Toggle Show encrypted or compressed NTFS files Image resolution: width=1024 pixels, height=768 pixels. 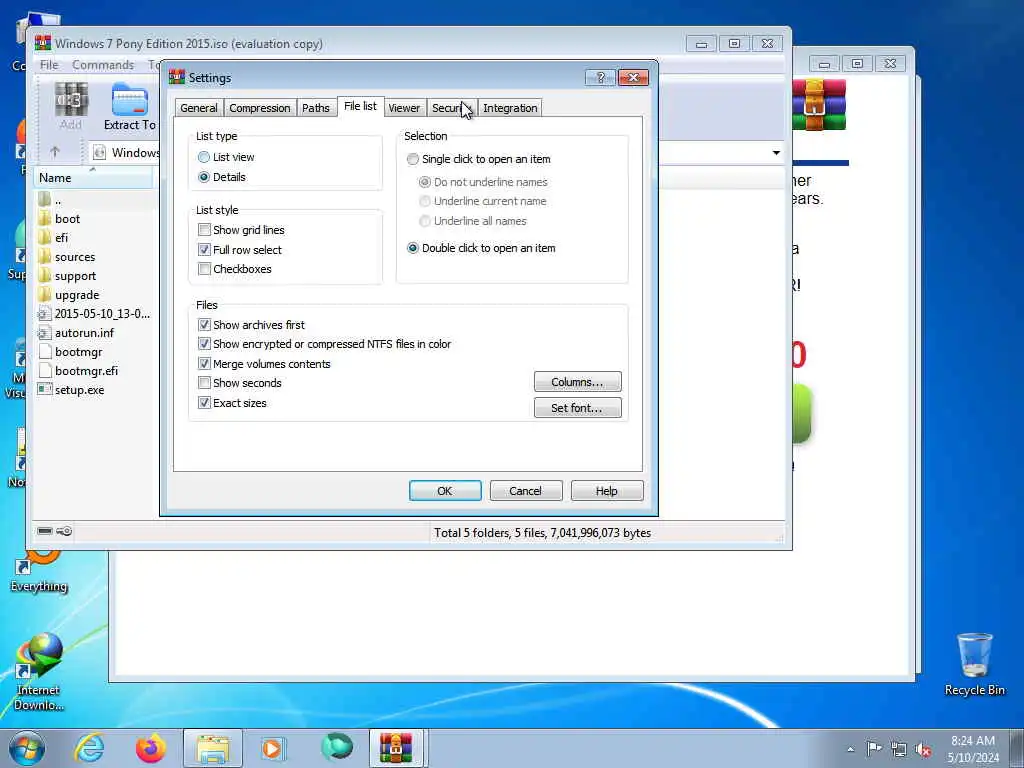point(204,344)
